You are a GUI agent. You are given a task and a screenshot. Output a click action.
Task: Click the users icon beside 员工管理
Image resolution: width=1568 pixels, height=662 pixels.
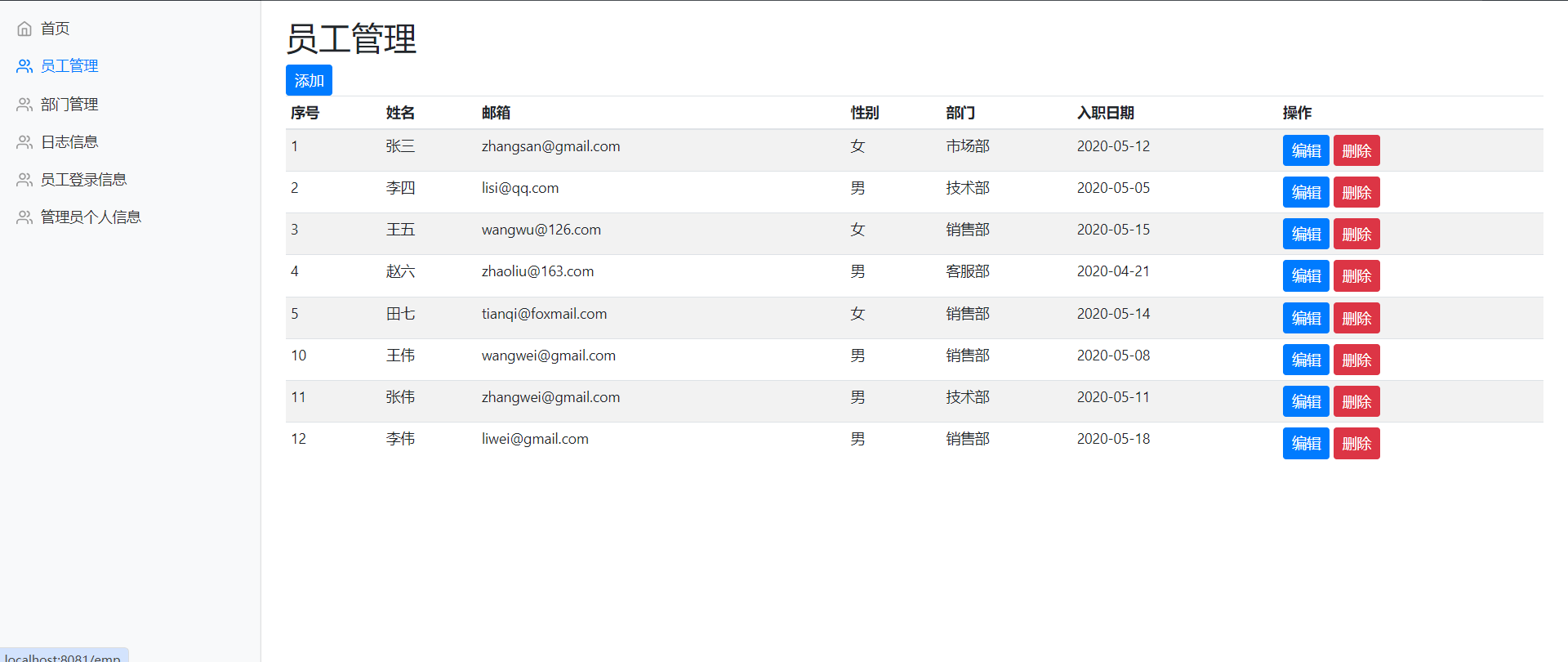point(24,66)
